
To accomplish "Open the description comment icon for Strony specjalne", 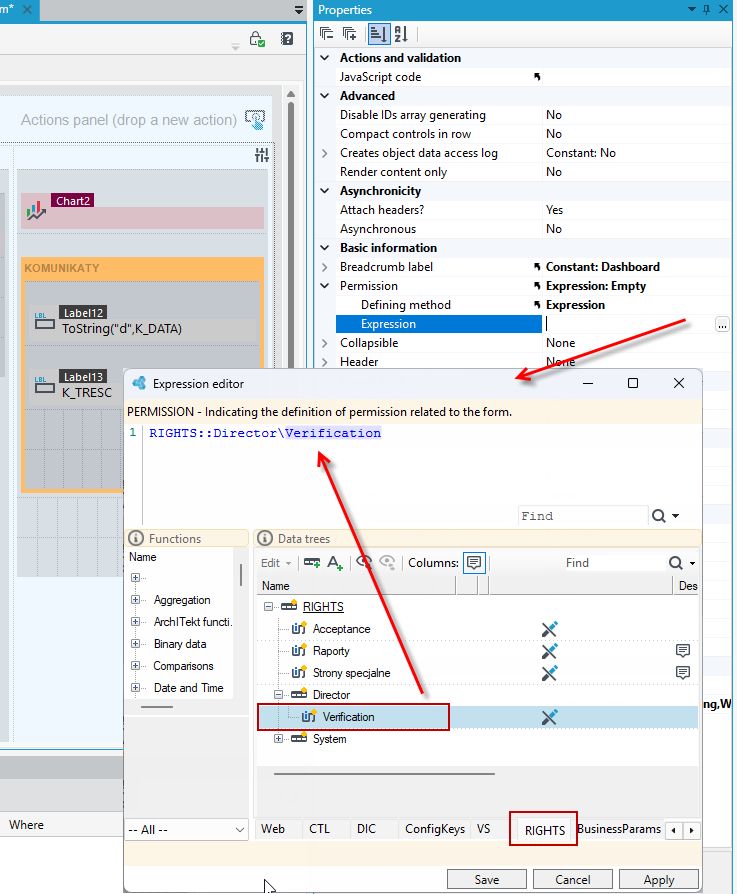I will 682,673.
